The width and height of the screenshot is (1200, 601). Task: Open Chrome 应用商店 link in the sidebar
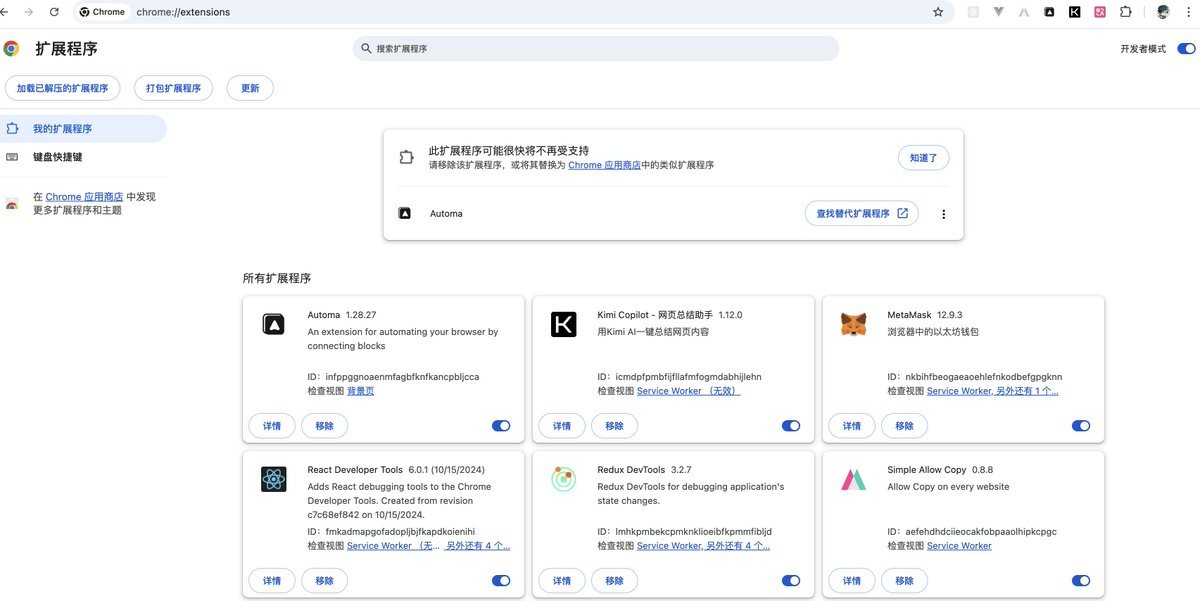pos(84,197)
